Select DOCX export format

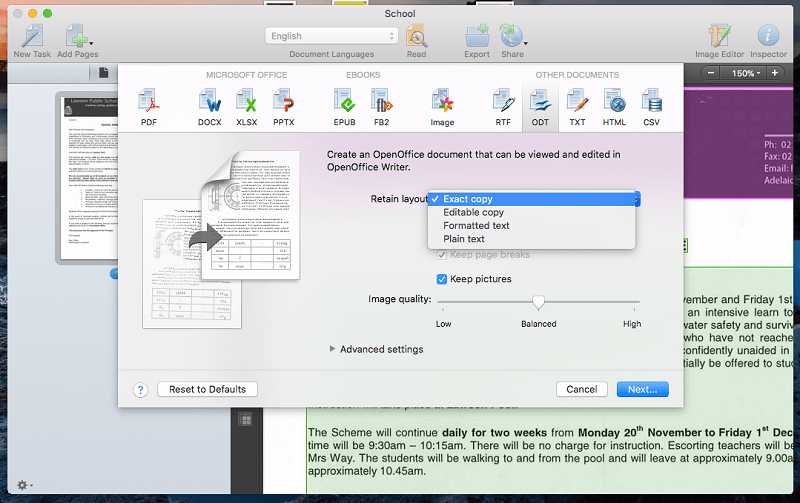(210, 107)
